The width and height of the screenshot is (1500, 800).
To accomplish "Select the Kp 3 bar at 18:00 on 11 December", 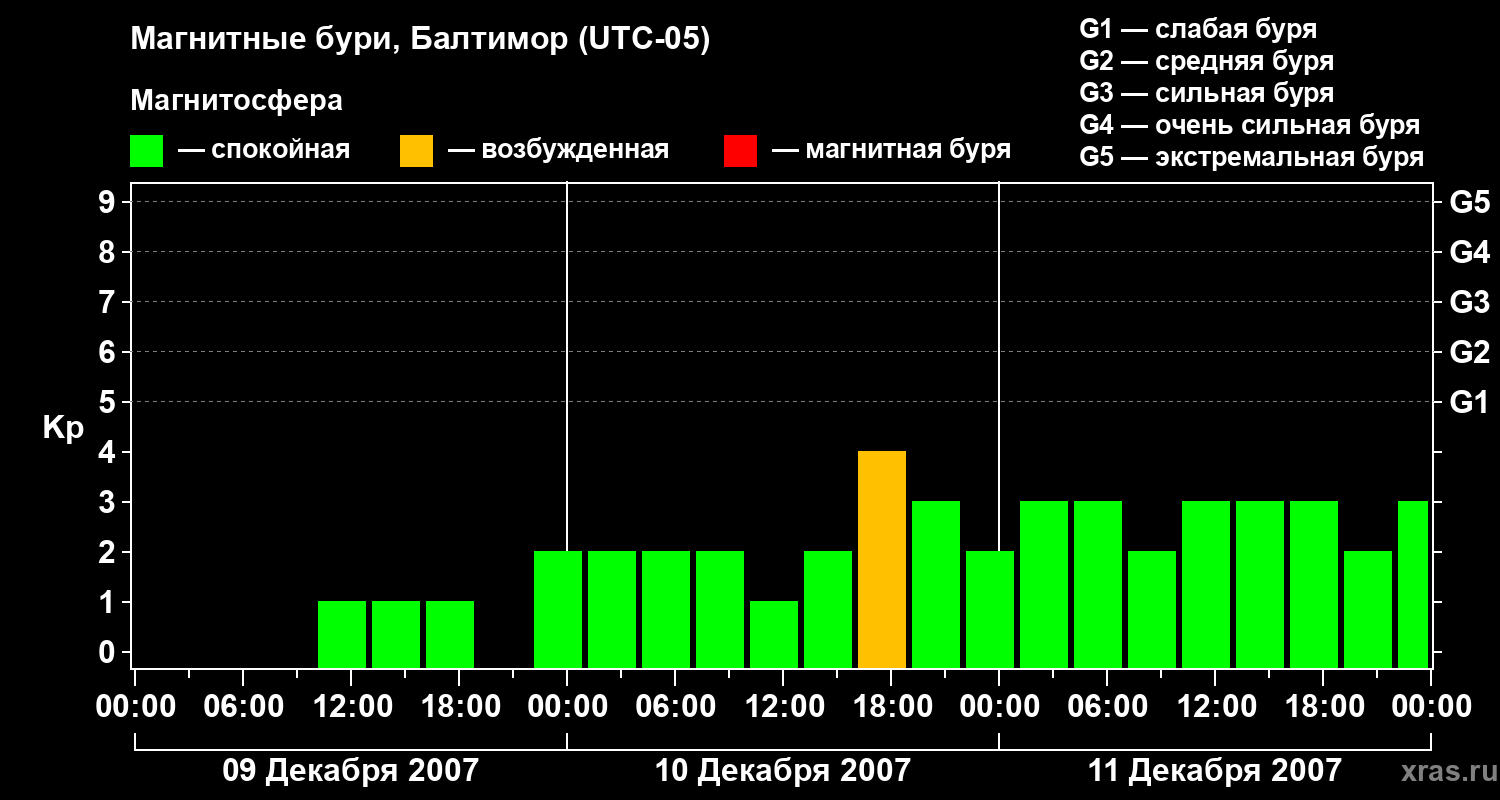I will pos(1314,585).
